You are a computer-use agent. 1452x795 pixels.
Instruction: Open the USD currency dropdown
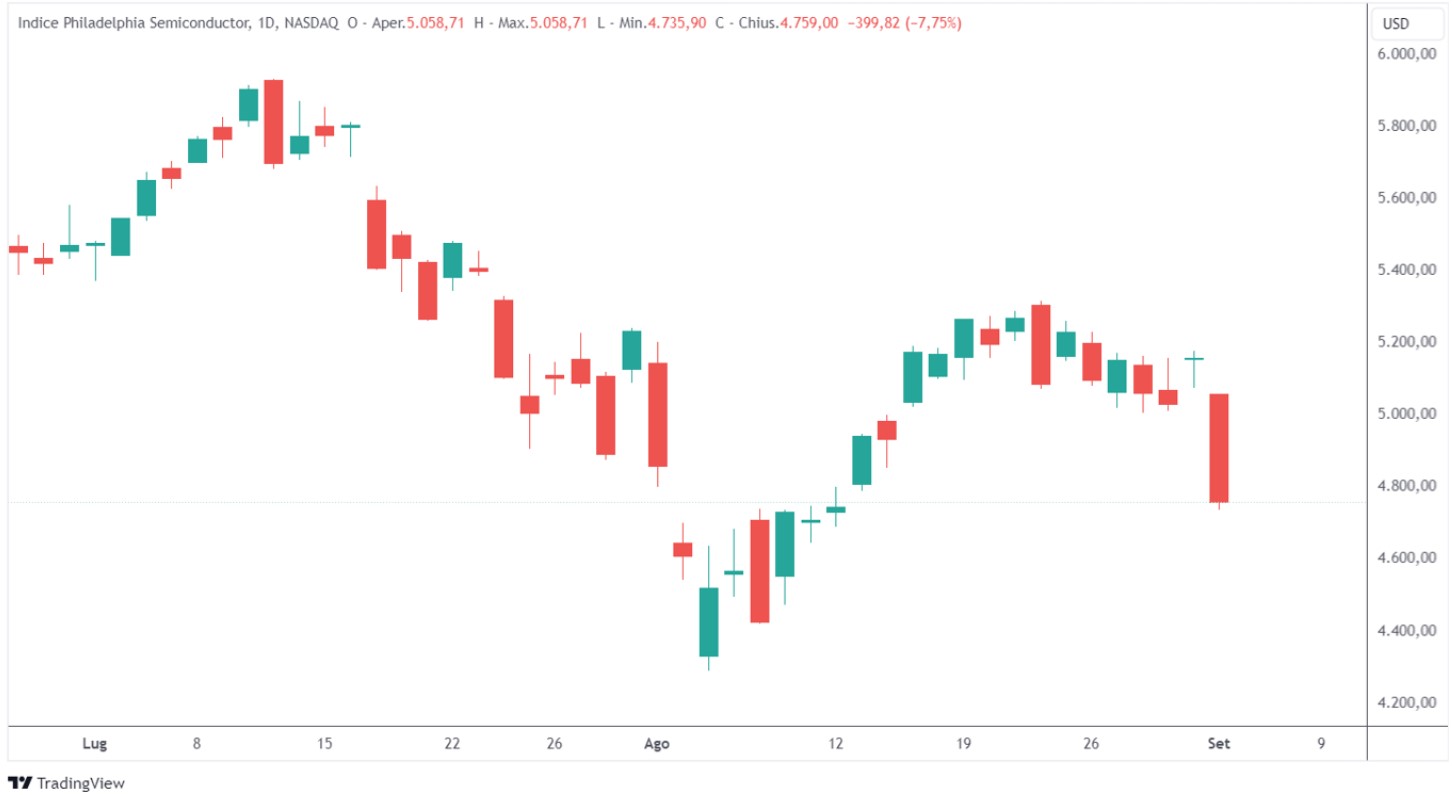(1395, 23)
